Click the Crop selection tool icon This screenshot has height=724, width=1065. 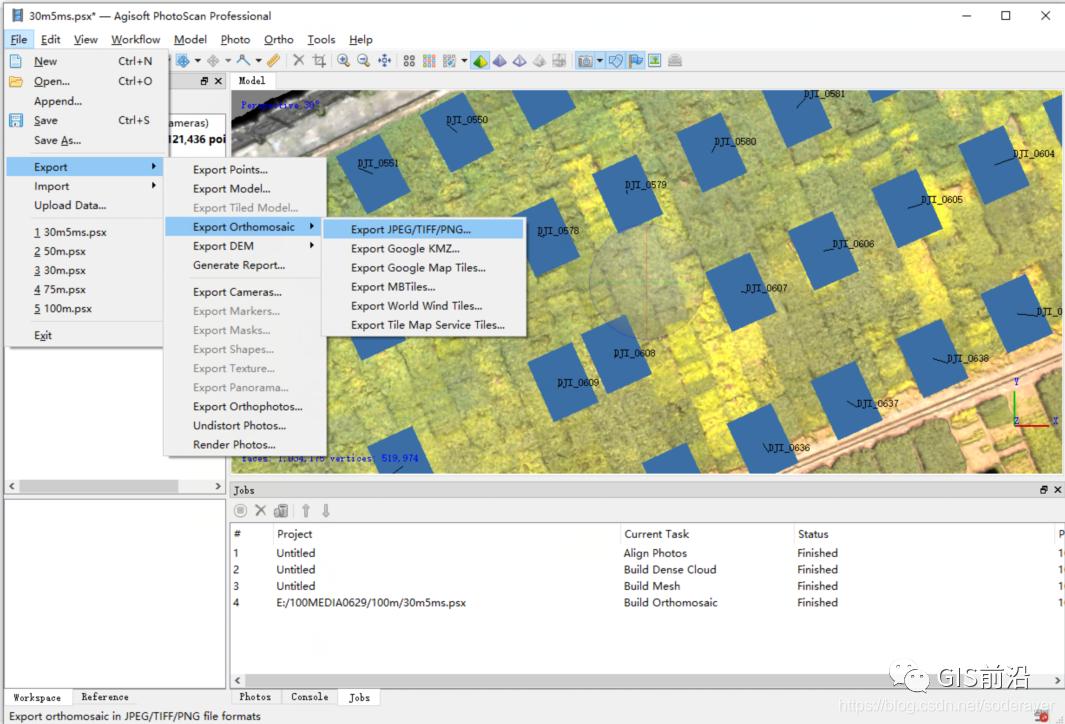pos(319,61)
